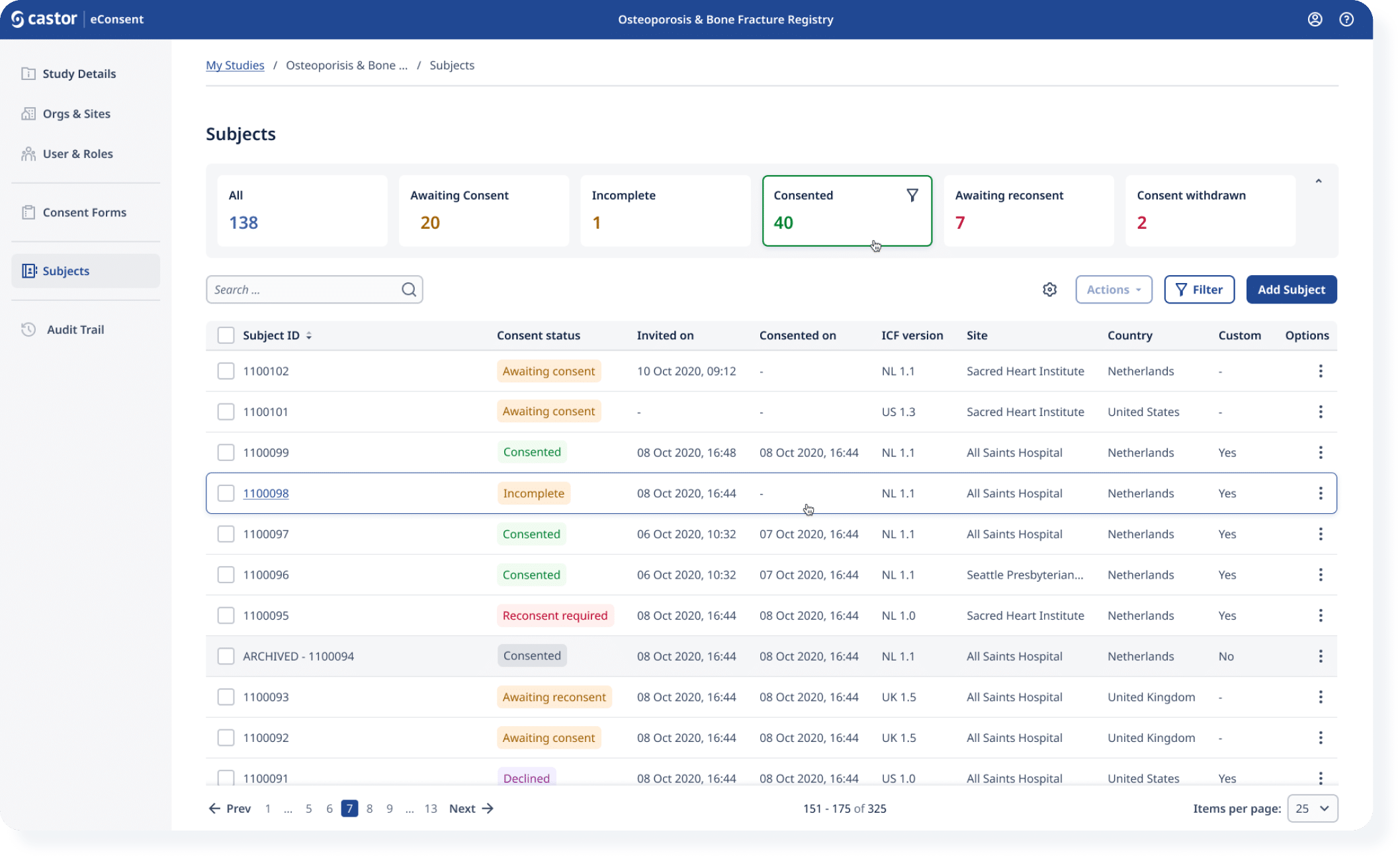Go to Prev page
The width and height of the screenshot is (1400, 857).
coord(230,808)
